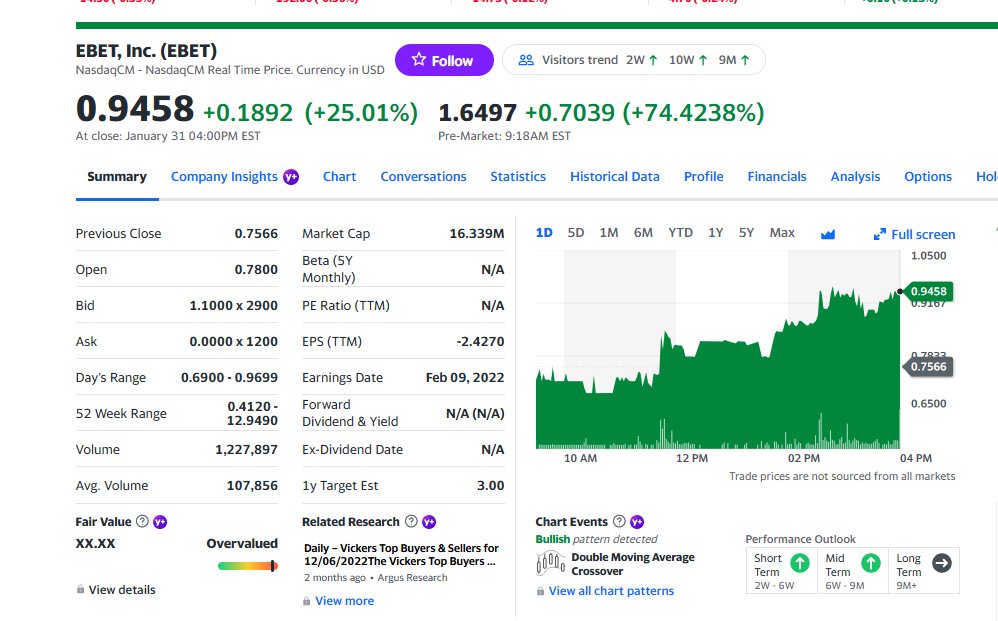Click the Market Cap value 16.339M
The image size is (998, 621).
[x=477, y=234]
